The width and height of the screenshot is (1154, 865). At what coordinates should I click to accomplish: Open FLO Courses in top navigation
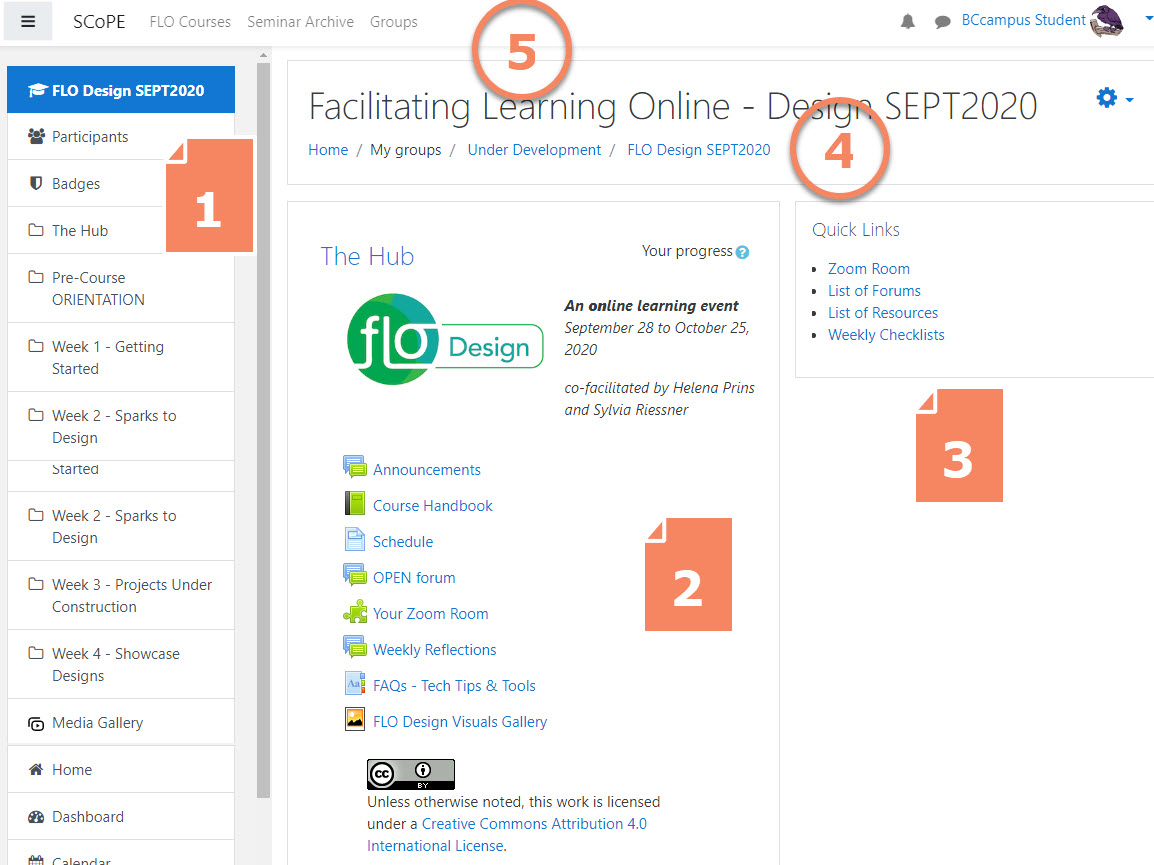pyautogui.click(x=190, y=22)
